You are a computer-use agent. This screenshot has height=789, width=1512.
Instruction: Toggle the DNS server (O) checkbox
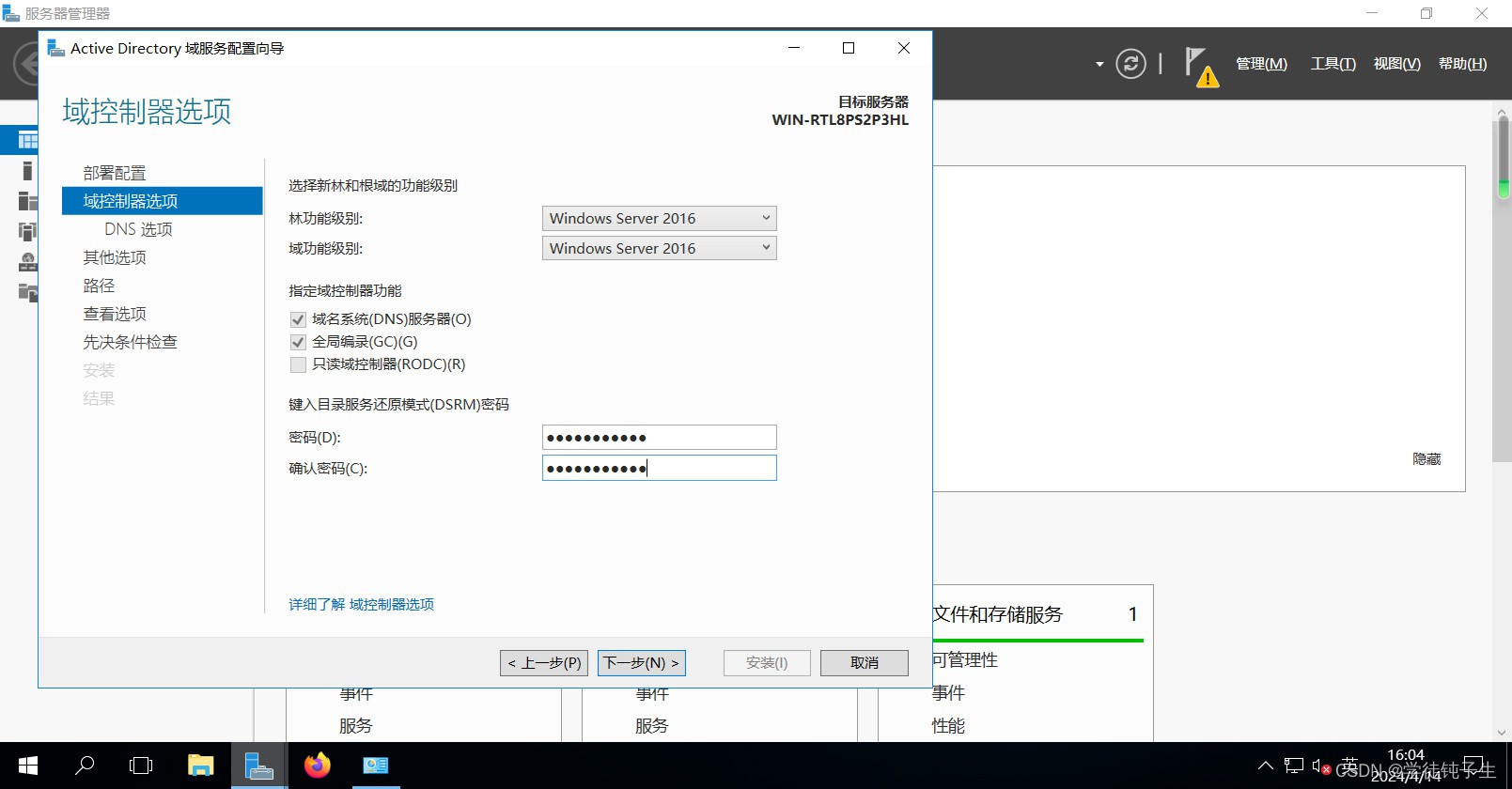pos(298,319)
